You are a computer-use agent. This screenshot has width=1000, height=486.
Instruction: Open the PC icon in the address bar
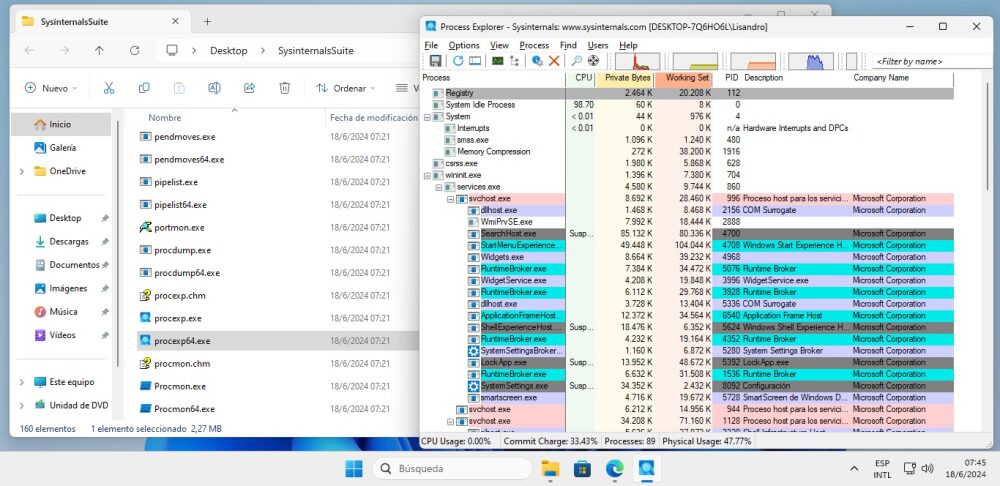[x=172, y=50]
